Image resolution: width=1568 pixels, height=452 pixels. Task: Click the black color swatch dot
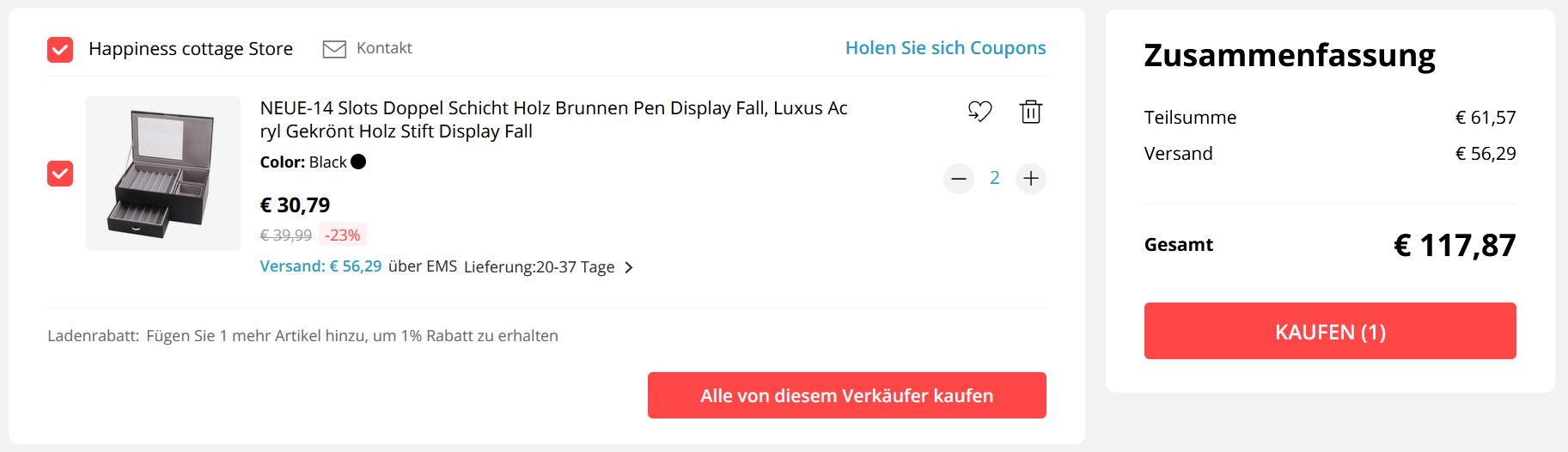tap(358, 162)
